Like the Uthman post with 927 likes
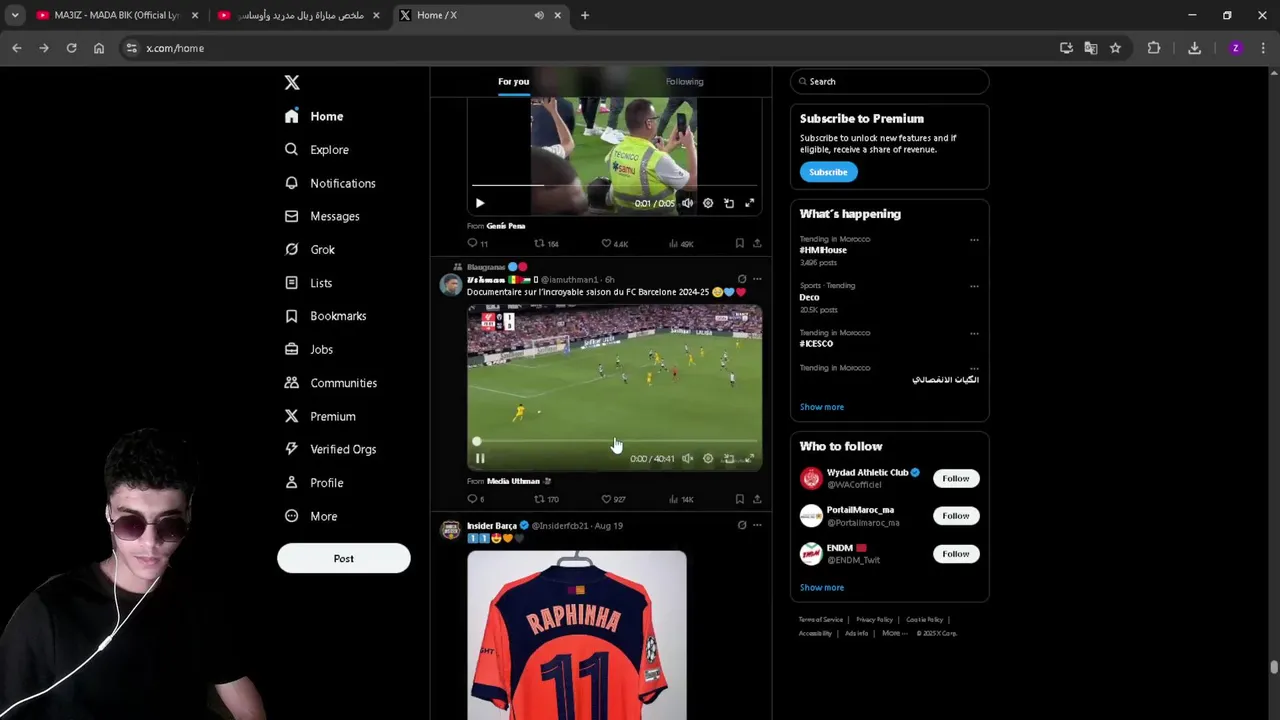 coord(613,499)
